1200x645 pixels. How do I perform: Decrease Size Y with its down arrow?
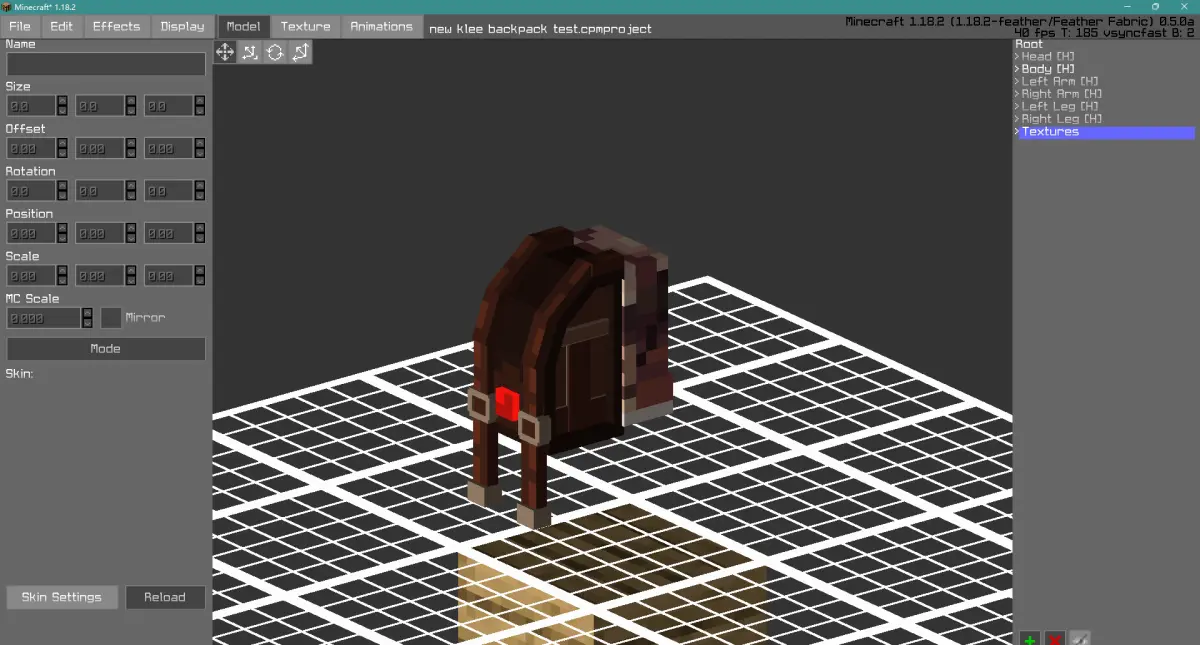tap(131, 111)
